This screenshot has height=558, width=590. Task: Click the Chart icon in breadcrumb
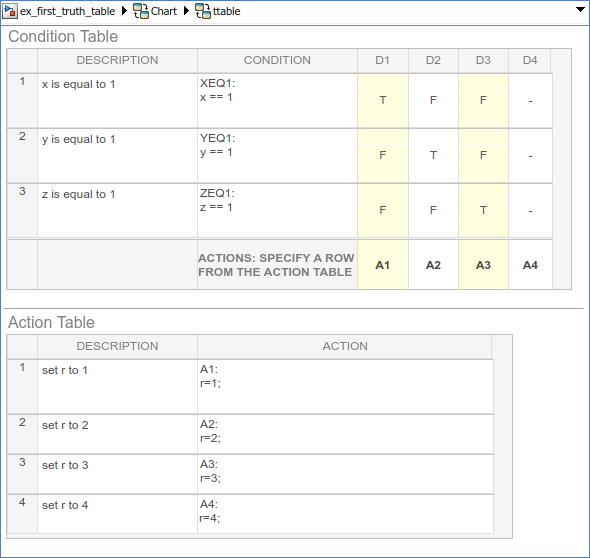coord(141,11)
